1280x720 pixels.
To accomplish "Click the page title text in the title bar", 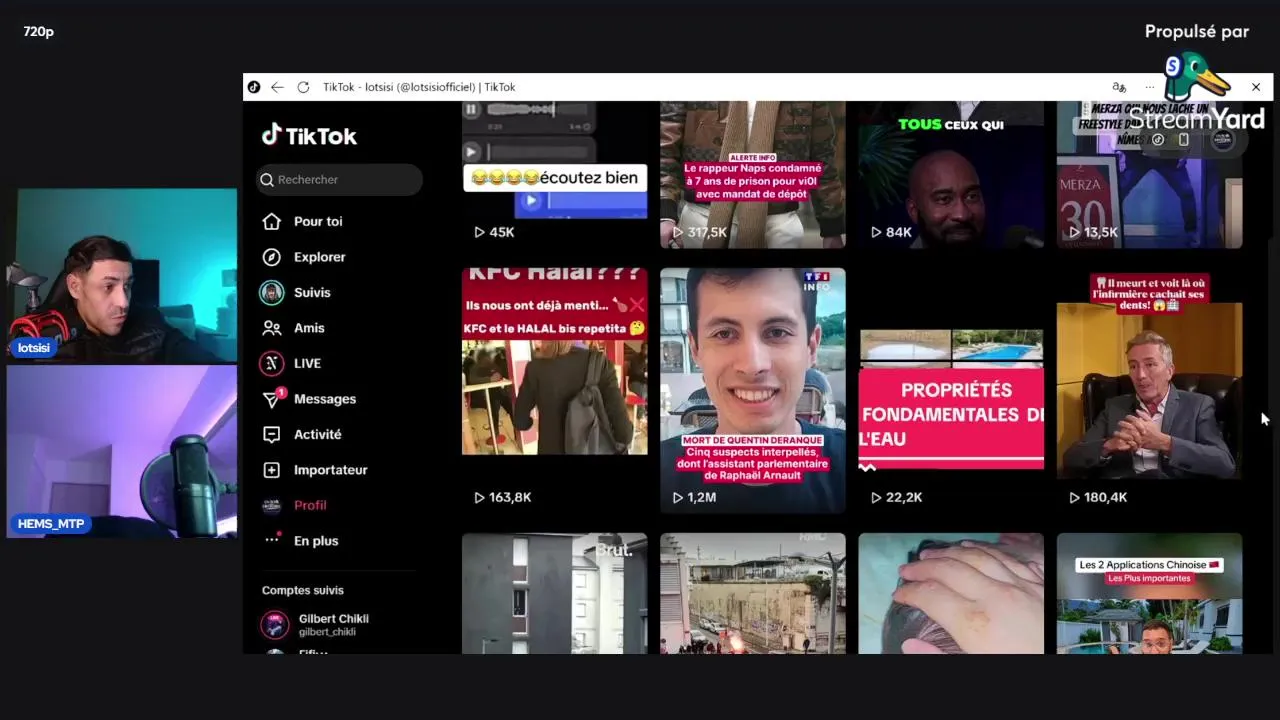I will (x=419, y=87).
